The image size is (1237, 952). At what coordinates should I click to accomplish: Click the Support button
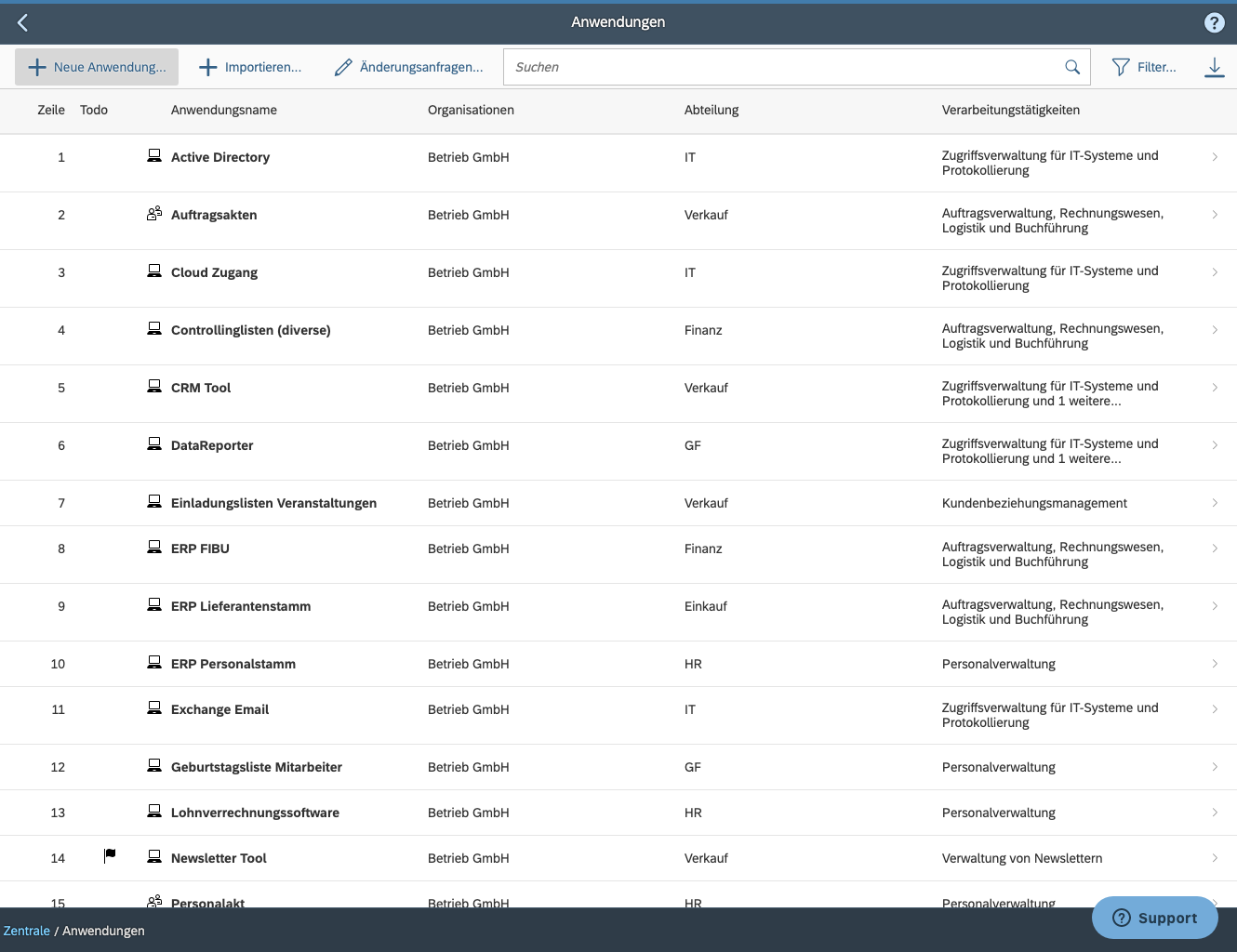1154,918
